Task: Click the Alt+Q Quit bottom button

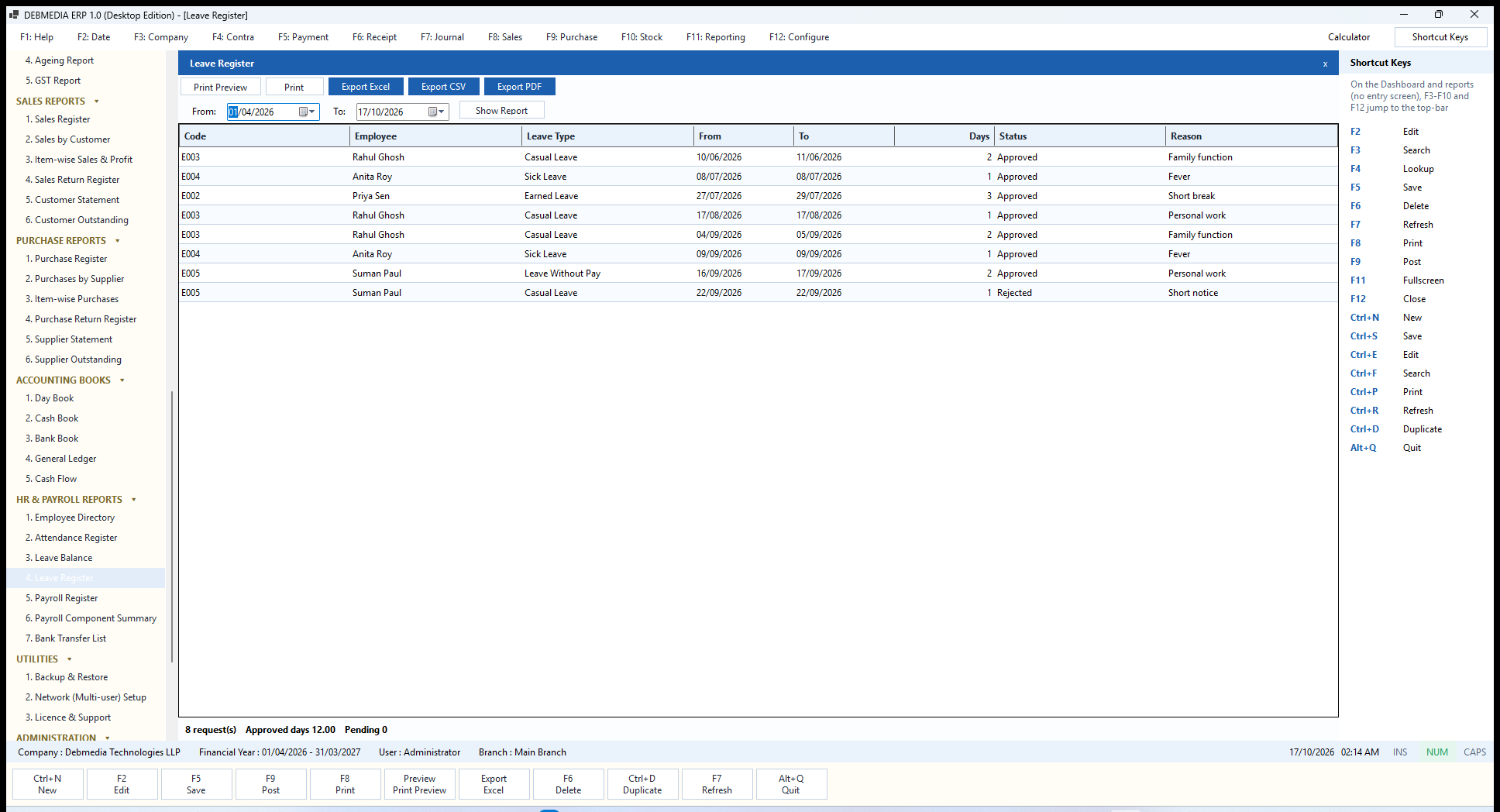Action: 791,784
